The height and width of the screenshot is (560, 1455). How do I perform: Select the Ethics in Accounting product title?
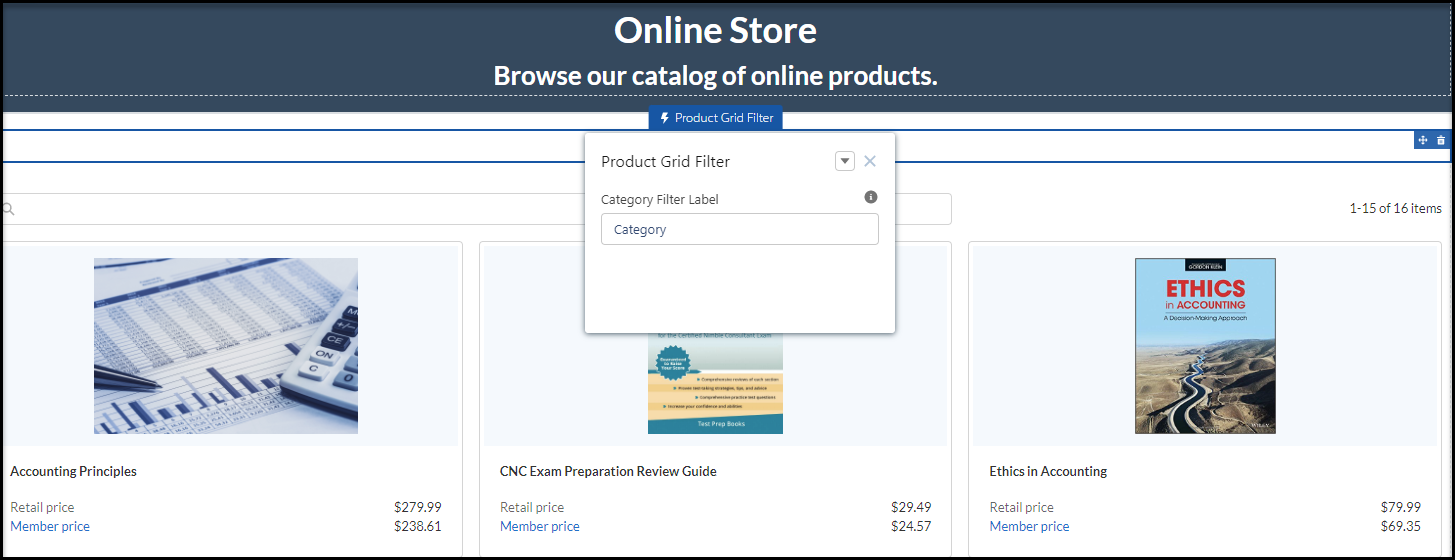1048,471
